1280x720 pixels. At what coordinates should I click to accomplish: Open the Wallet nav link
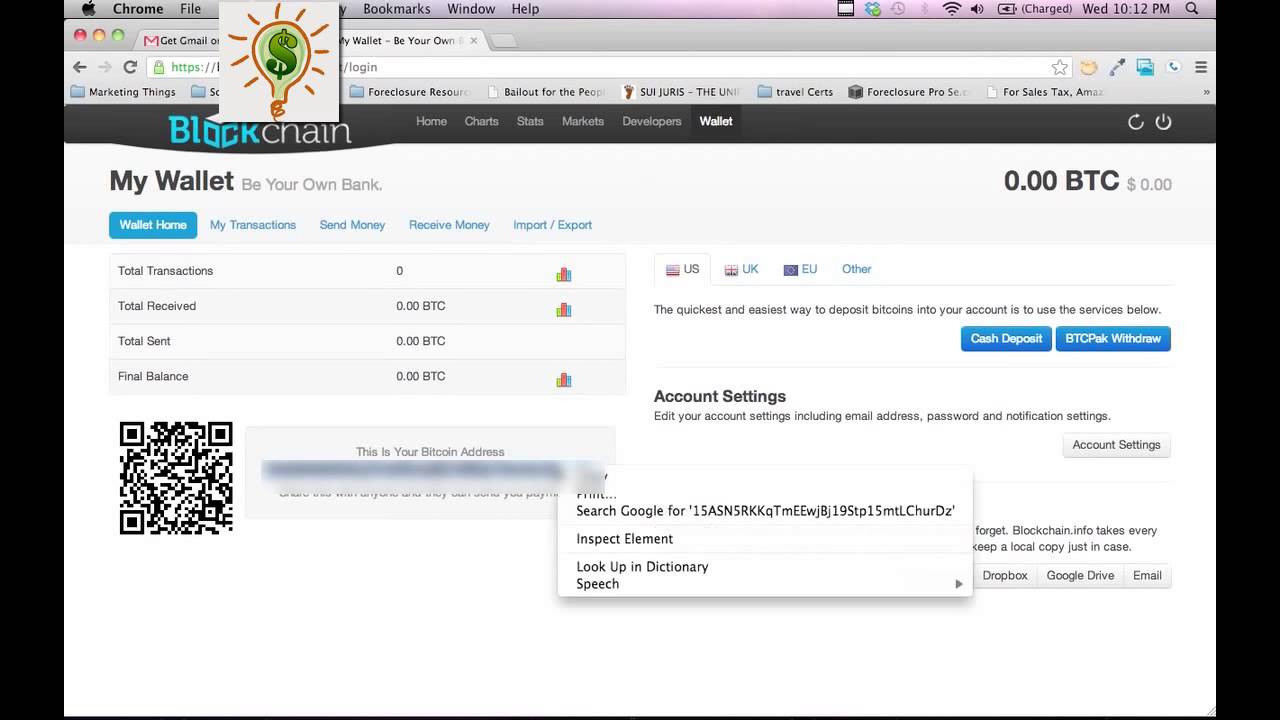[716, 121]
